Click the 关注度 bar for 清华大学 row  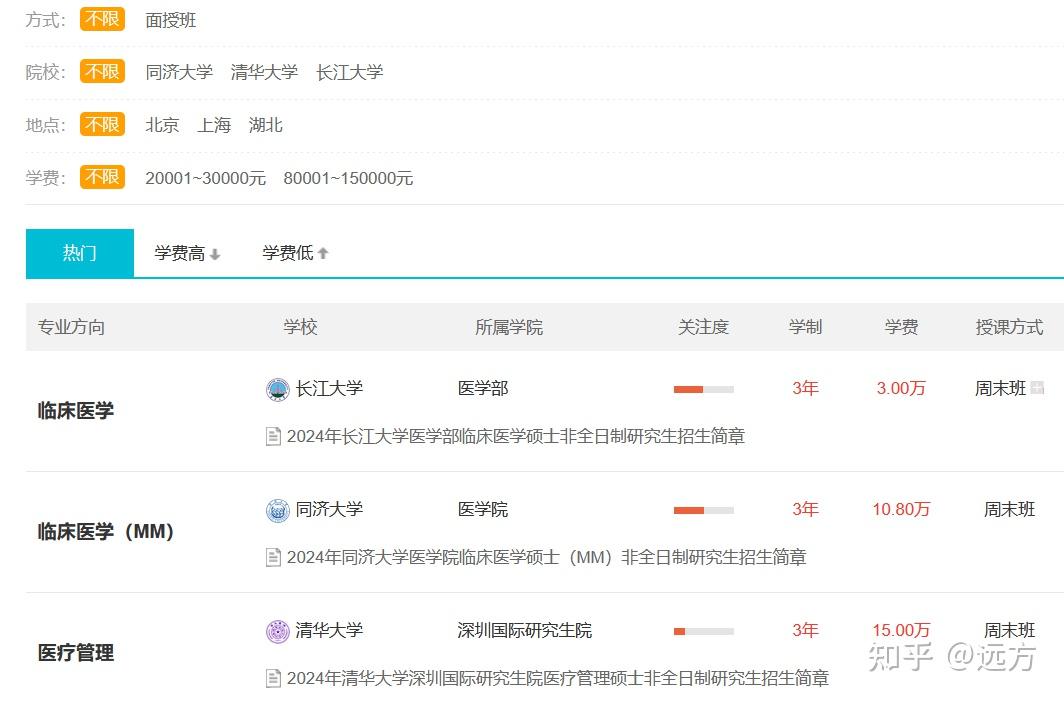[704, 631]
